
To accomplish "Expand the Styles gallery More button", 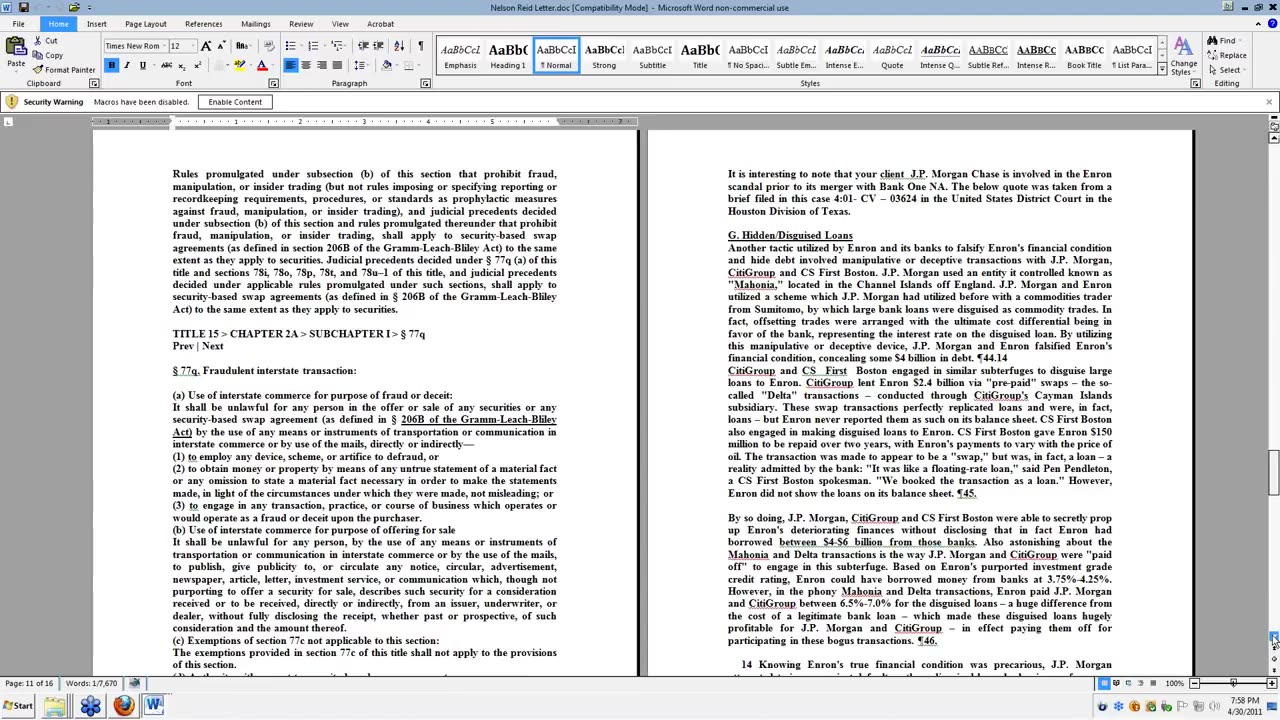I will (x=1162, y=69).
